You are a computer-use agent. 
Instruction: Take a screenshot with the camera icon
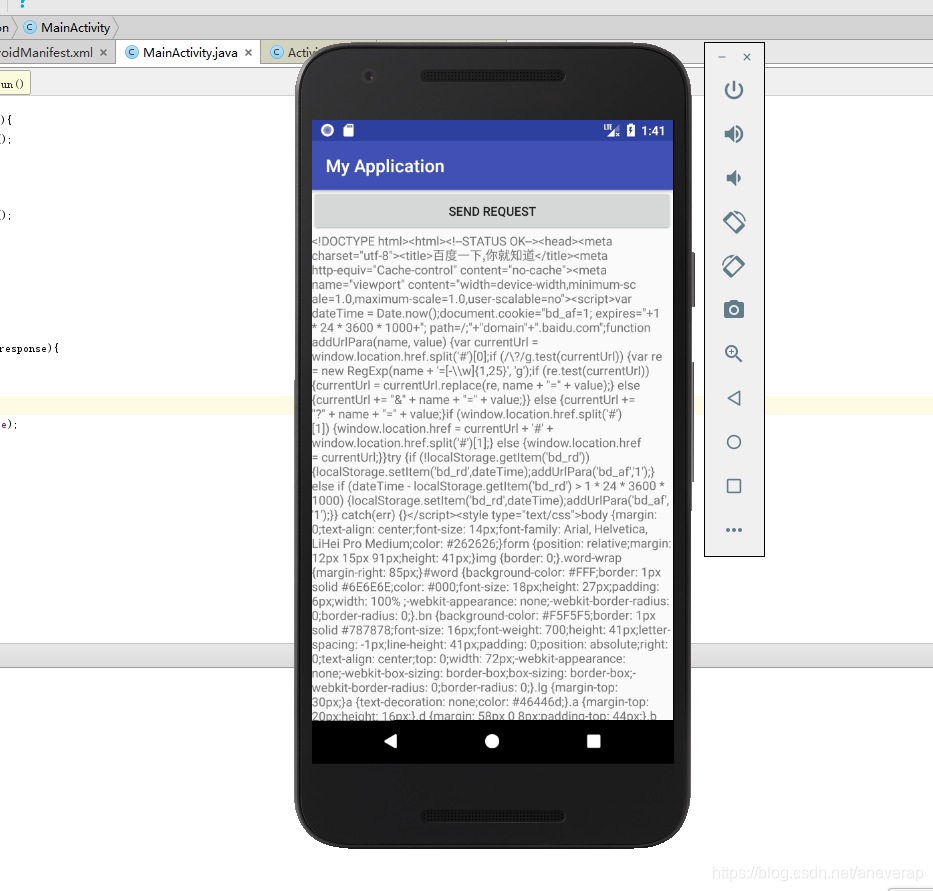(734, 309)
